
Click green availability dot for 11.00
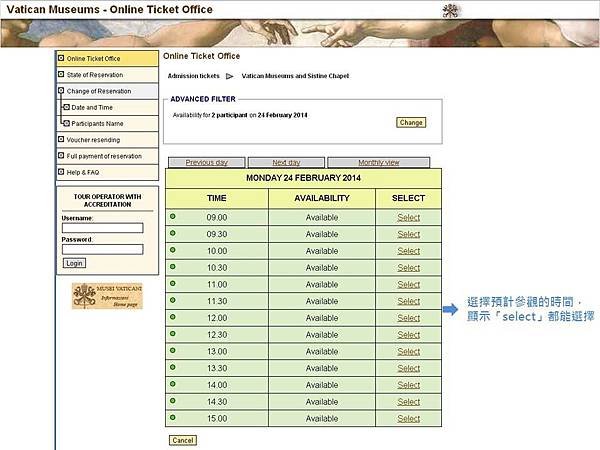(173, 284)
